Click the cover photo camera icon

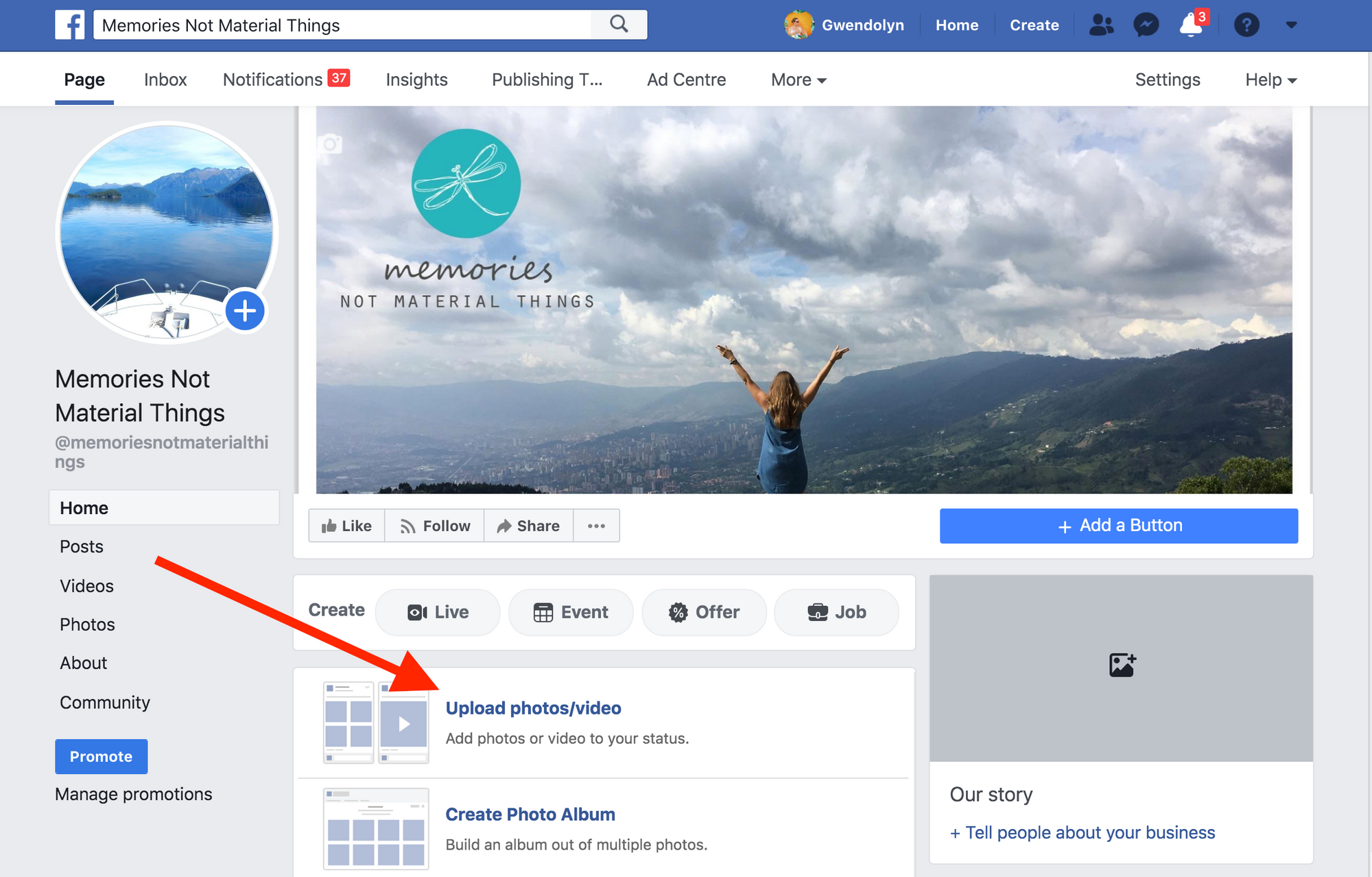tap(330, 144)
